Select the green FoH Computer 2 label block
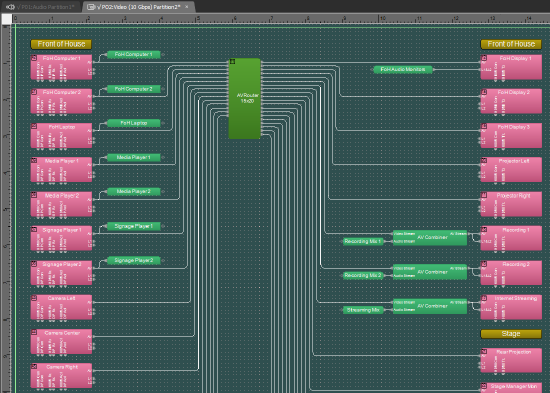Screen dimensions: 550x393 [134, 89]
